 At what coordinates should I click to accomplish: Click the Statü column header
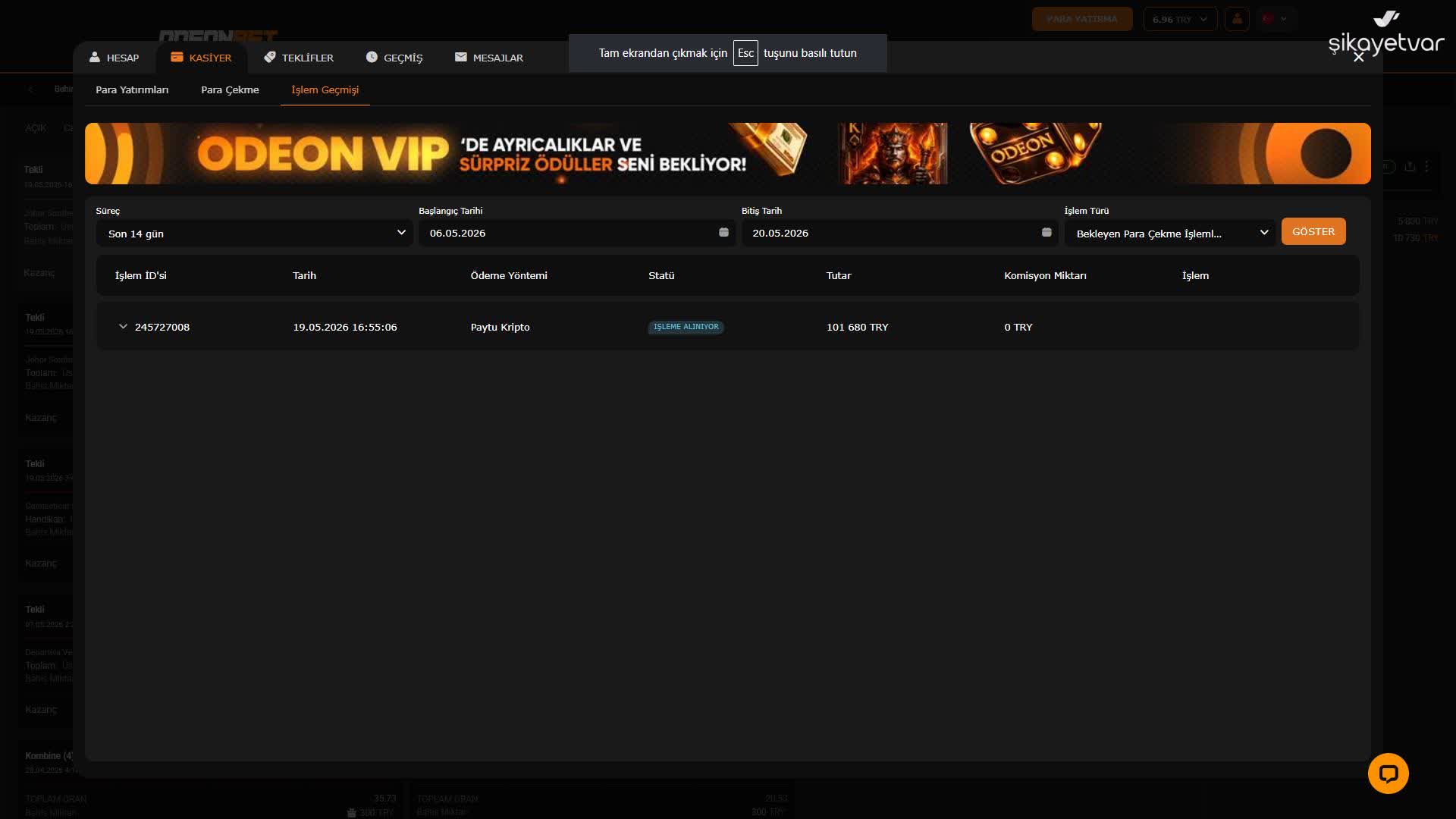(661, 275)
